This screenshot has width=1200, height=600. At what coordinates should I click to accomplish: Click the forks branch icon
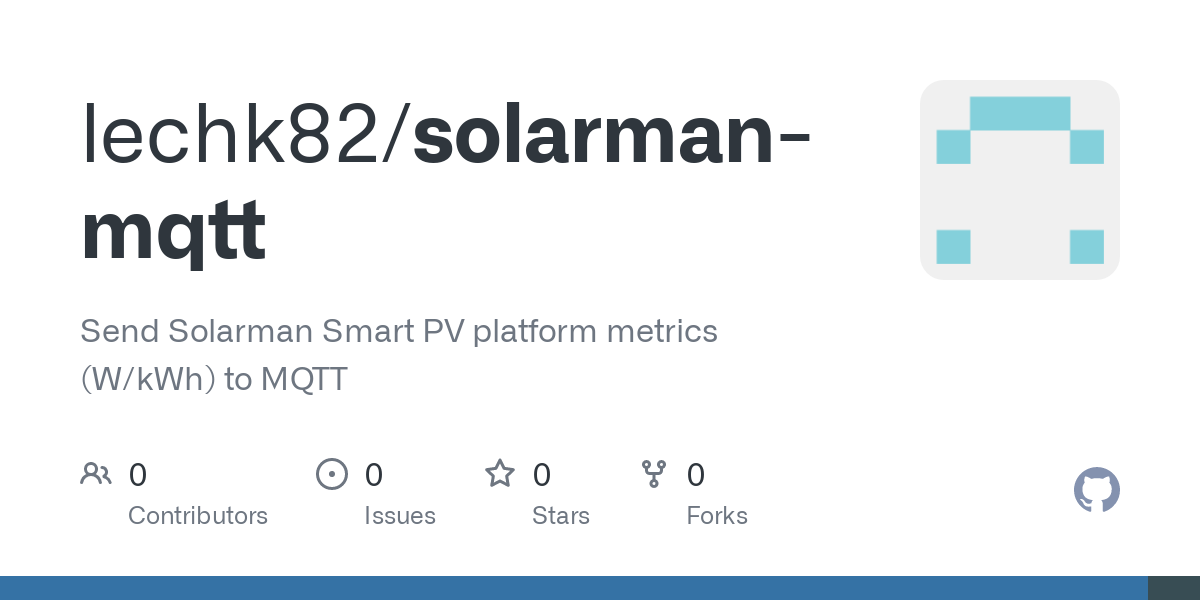pyautogui.click(x=654, y=473)
